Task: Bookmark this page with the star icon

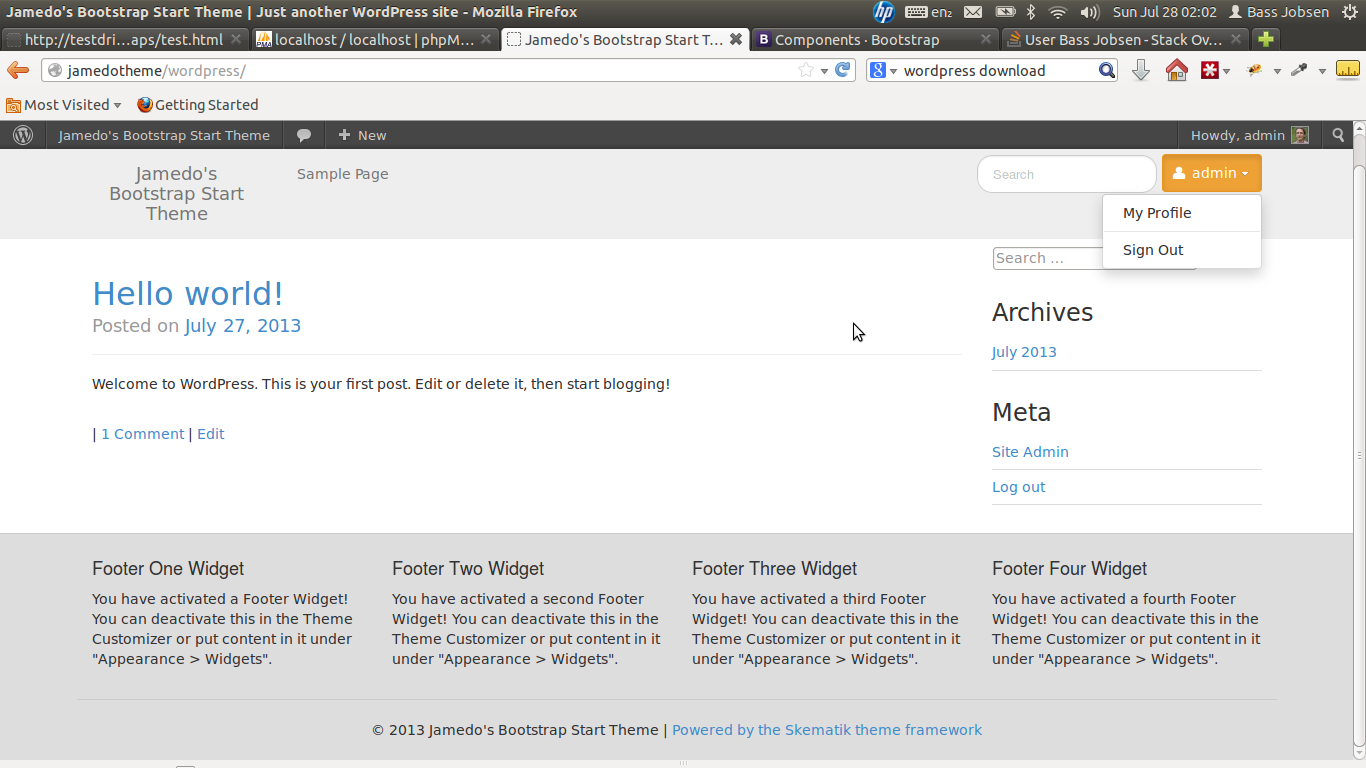Action: tap(806, 70)
